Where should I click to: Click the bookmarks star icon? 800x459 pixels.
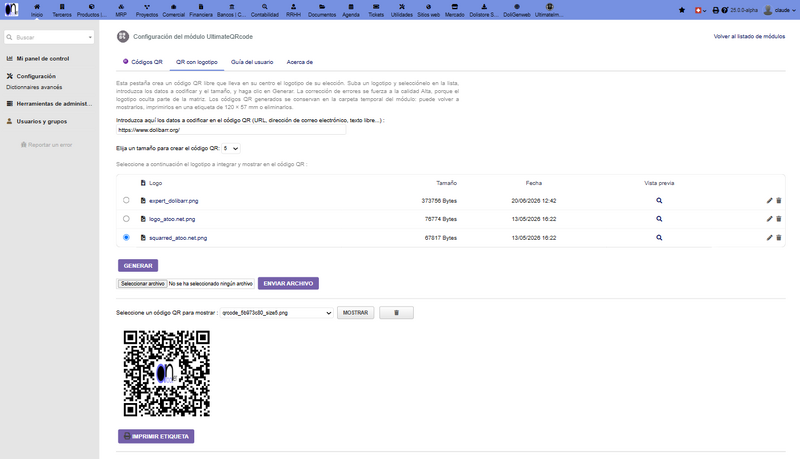point(682,10)
